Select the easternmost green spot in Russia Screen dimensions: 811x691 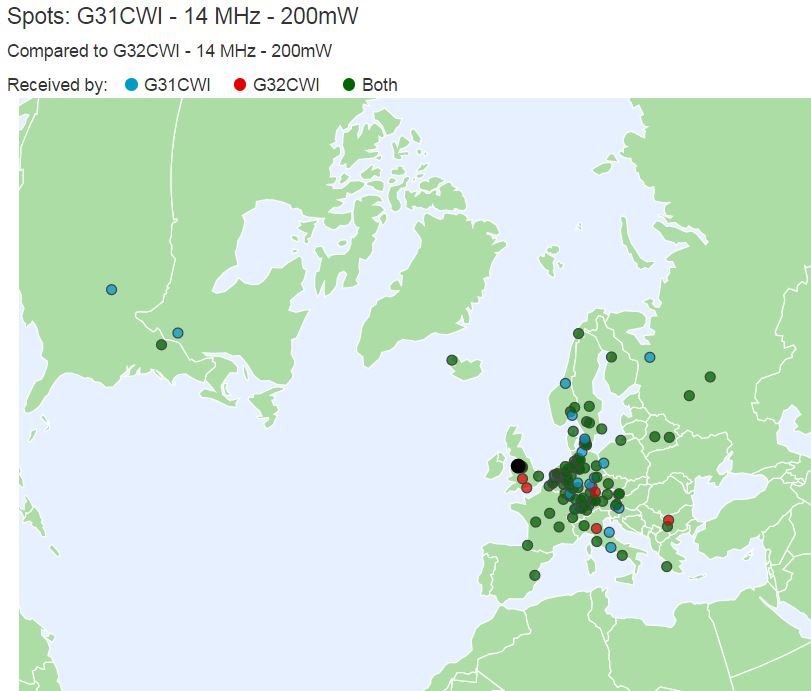[710, 377]
